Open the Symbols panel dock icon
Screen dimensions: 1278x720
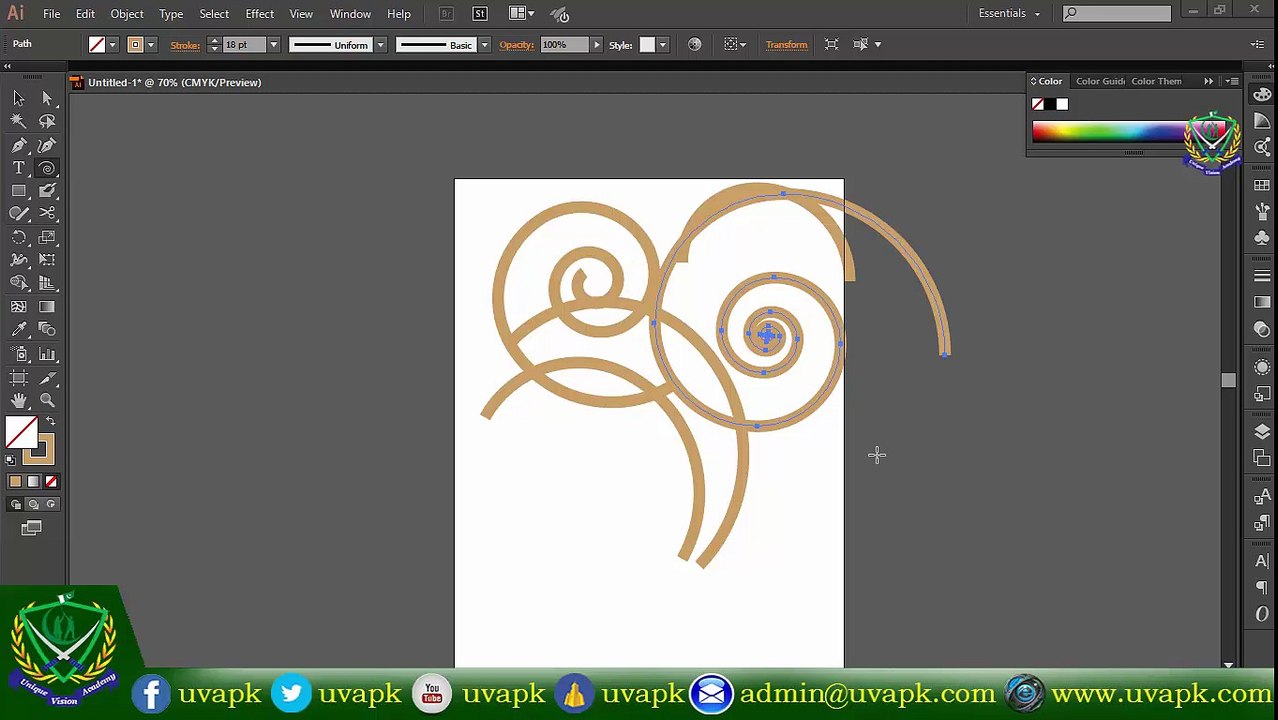1262,237
